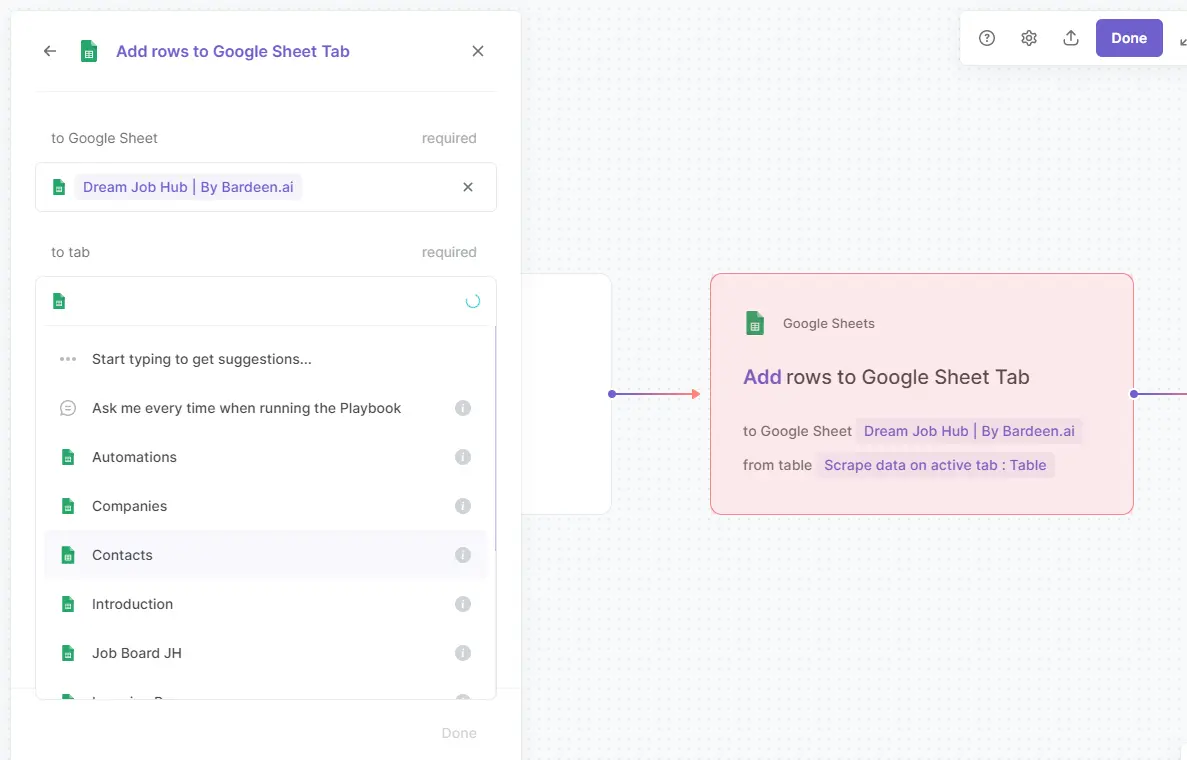1187x760 pixels.
Task: Open info icon for Introduction
Action: click(463, 604)
